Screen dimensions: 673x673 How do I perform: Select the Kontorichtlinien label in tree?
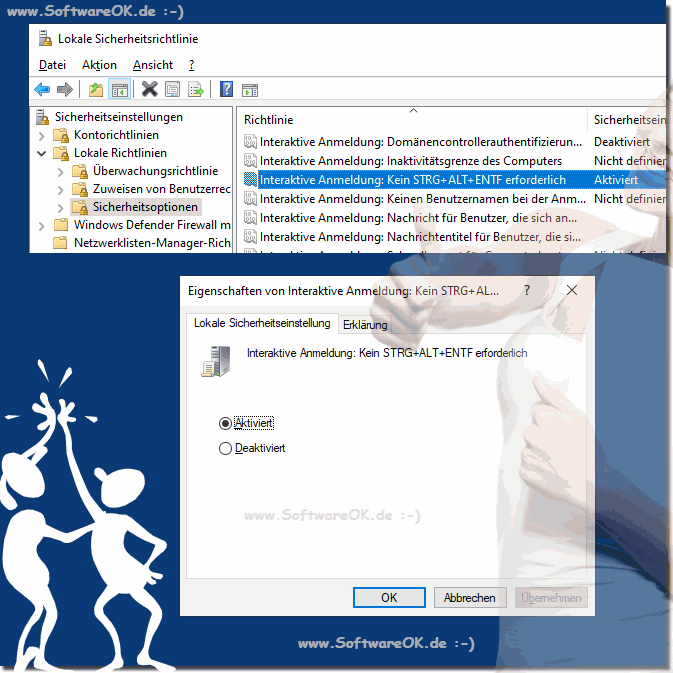(x=116, y=135)
